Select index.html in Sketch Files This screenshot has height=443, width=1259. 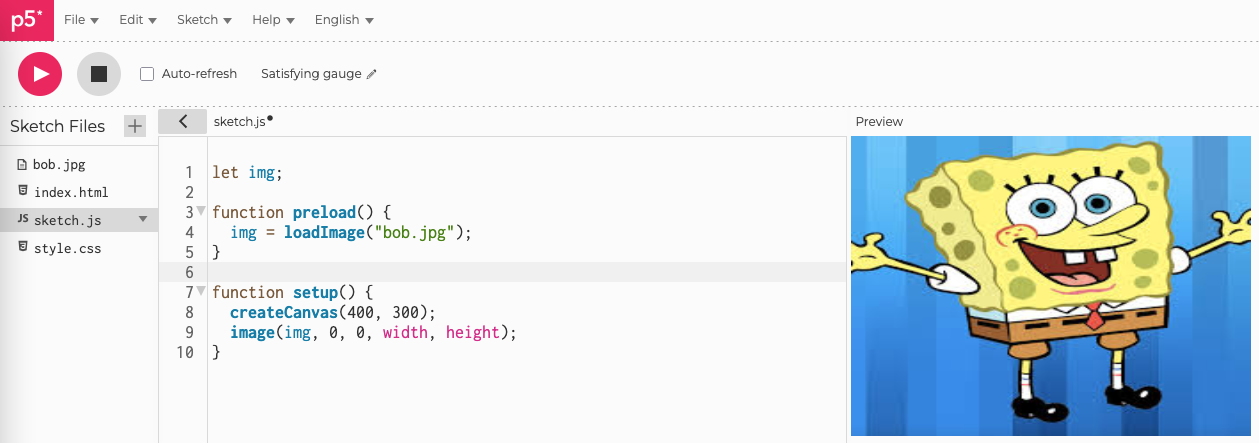pos(70,192)
